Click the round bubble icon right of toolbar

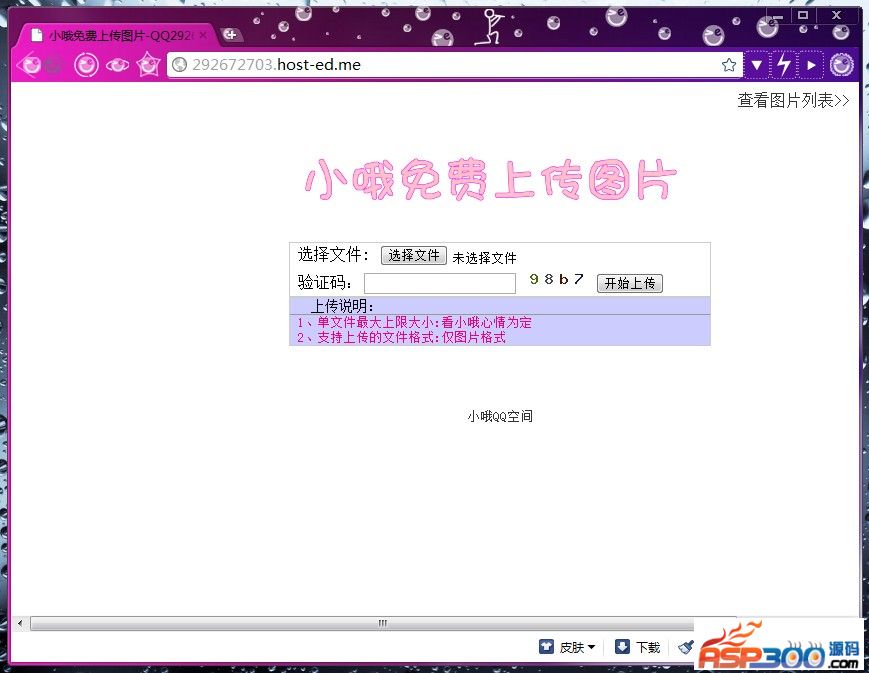tap(842, 65)
